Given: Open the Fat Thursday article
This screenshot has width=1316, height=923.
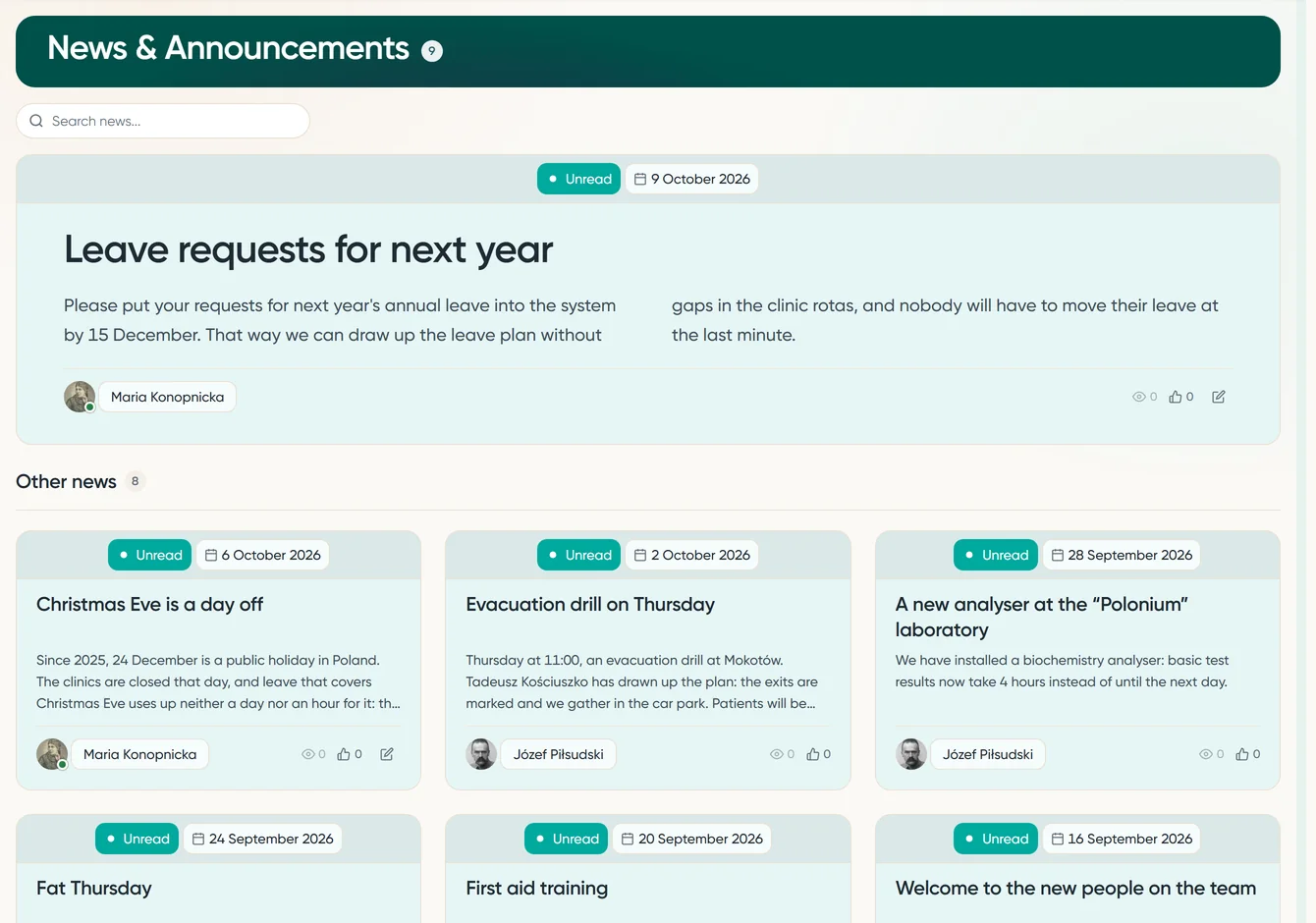Looking at the screenshot, I should coord(94,889).
